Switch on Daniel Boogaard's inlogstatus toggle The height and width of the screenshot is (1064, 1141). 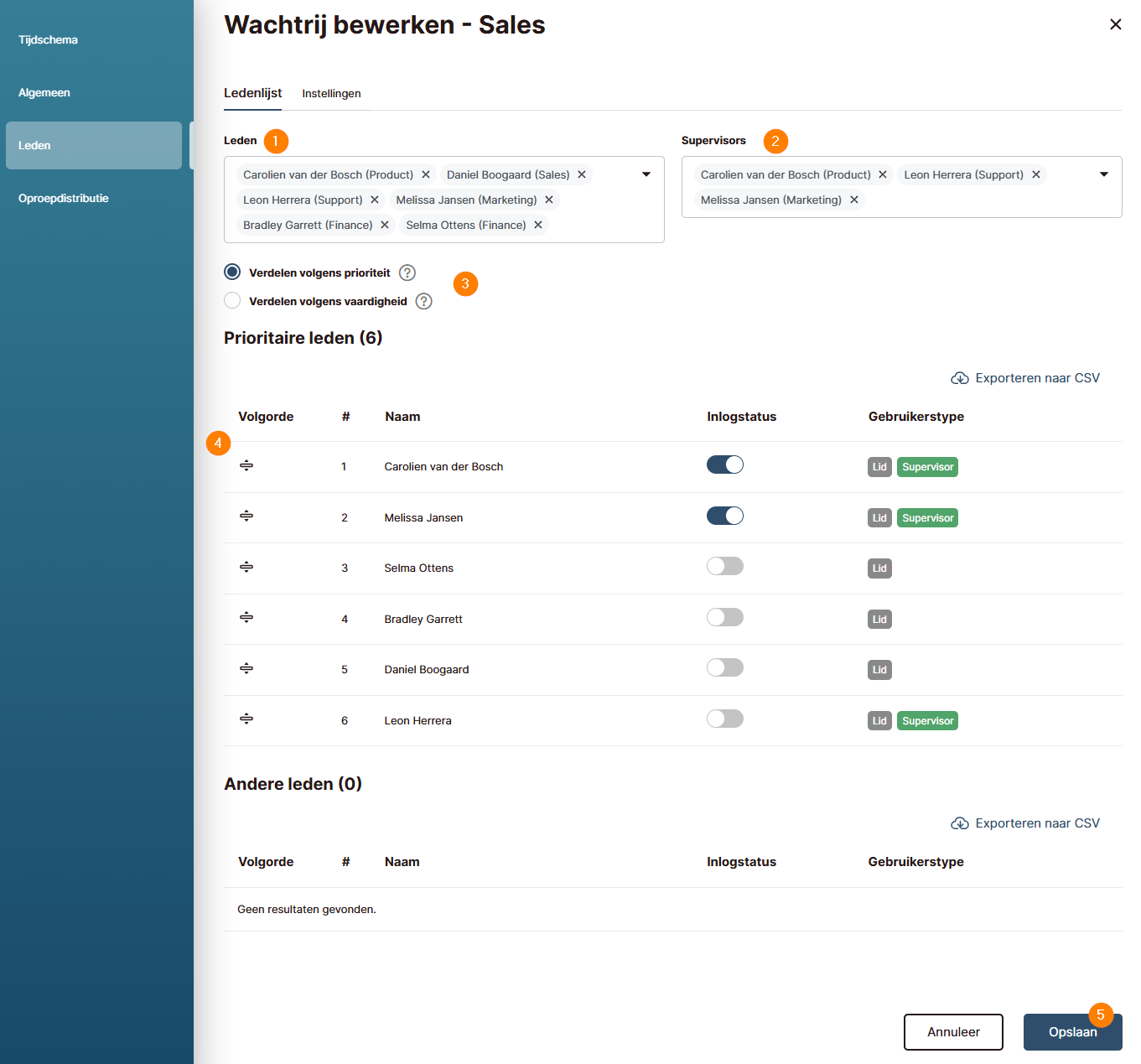pyautogui.click(x=725, y=668)
